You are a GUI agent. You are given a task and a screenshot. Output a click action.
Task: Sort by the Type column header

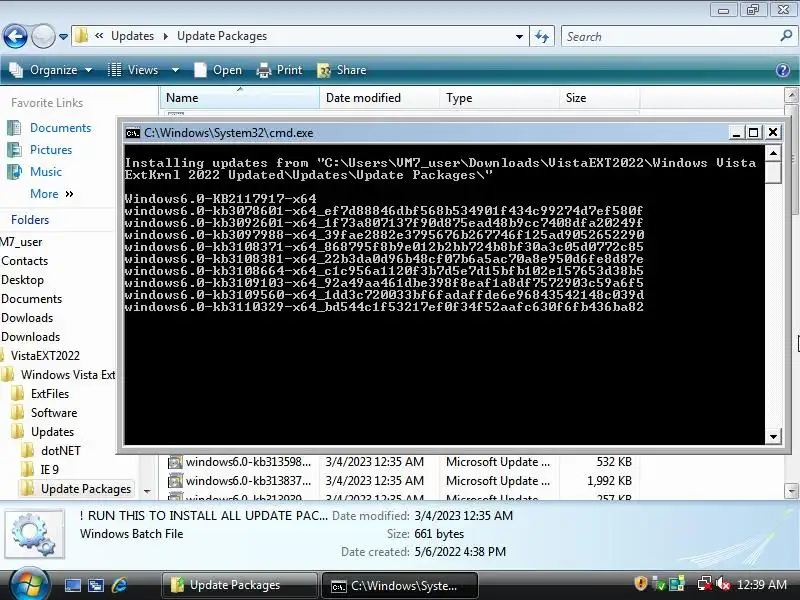(499, 98)
